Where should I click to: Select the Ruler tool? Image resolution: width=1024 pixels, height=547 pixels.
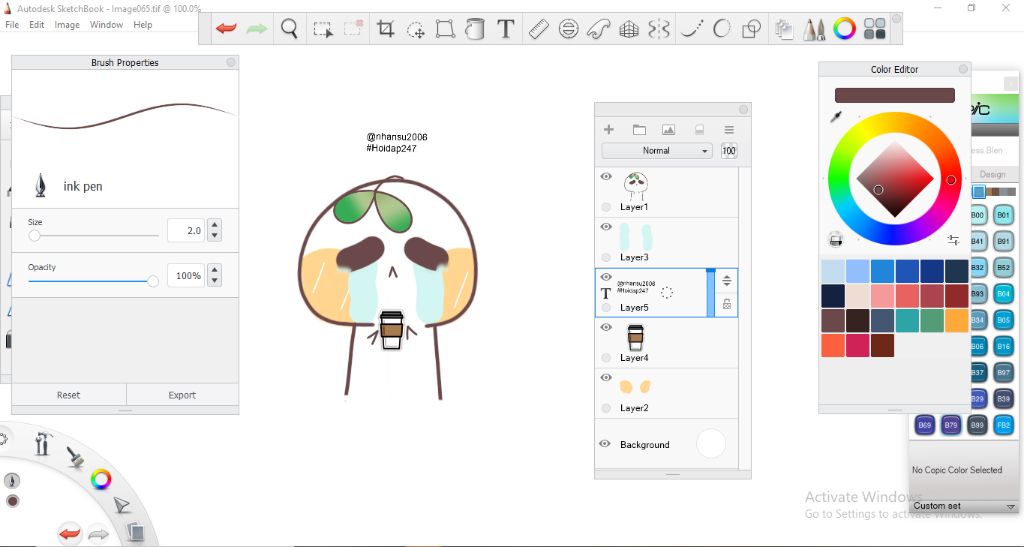pos(538,29)
